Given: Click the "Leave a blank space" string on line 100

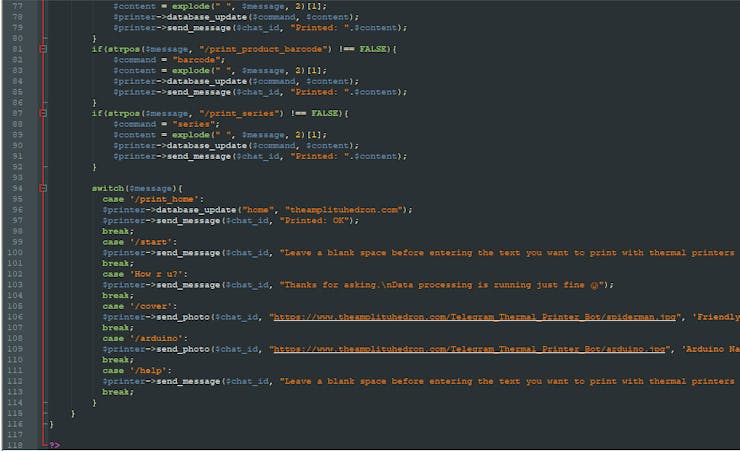Looking at the screenshot, I should (x=509, y=253).
